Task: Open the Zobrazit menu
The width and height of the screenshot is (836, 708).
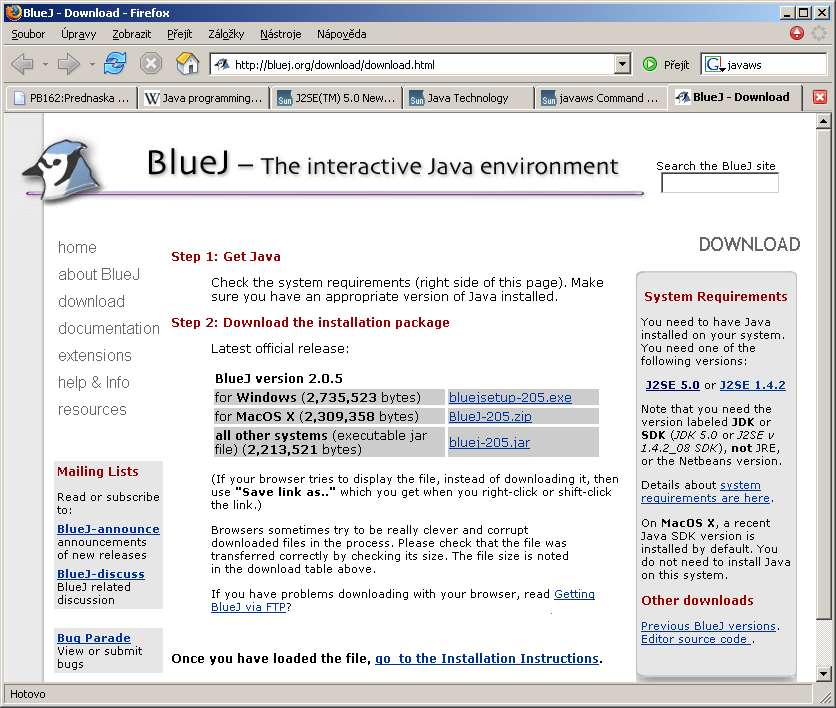Action: tap(132, 34)
